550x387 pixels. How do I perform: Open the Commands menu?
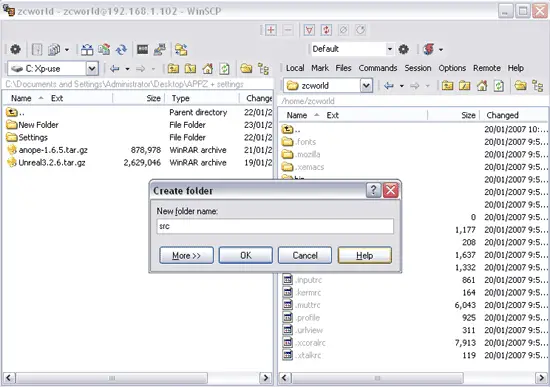pyautogui.click(x=378, y=68)
